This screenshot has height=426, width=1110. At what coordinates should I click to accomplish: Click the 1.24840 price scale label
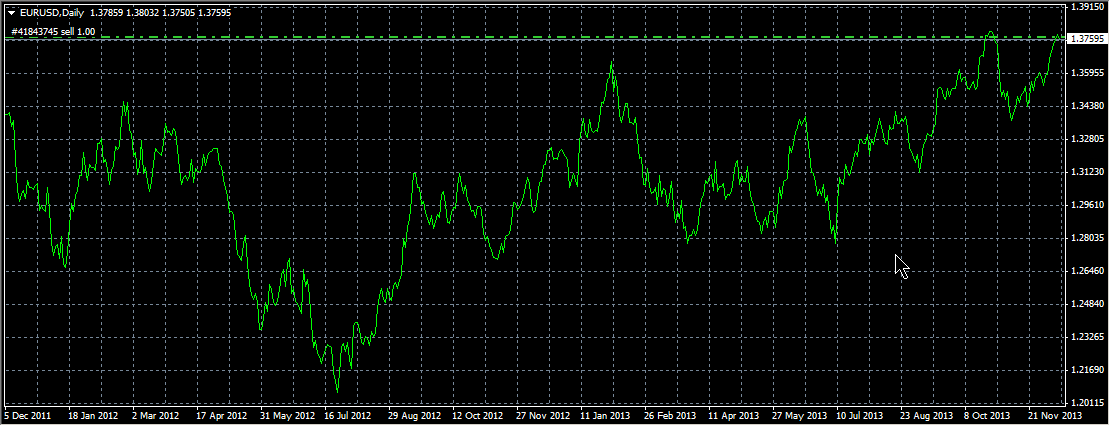(x=1086, y=304)
